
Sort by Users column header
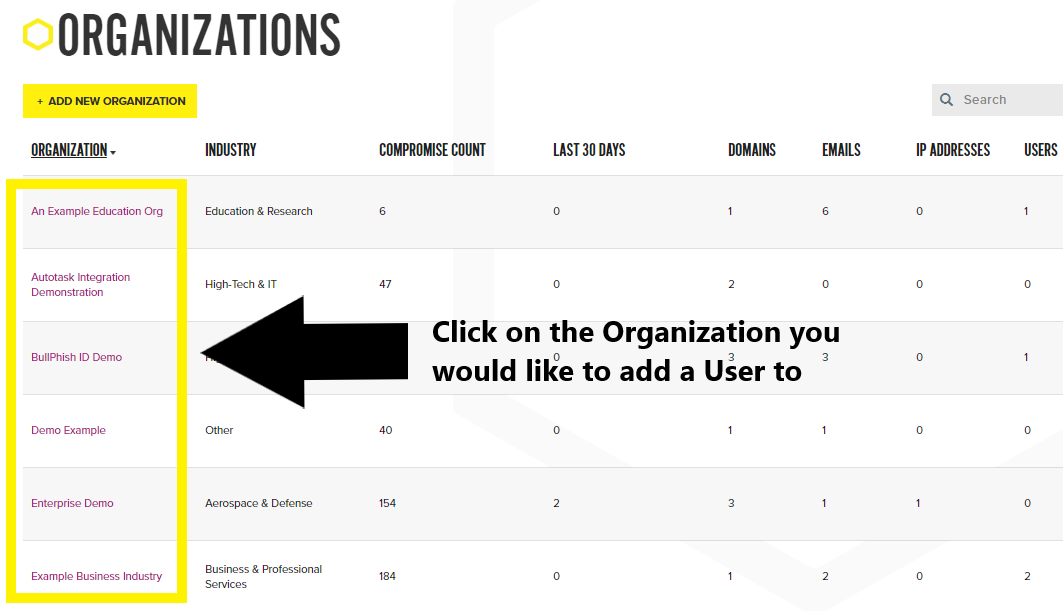tap(1041, 150)
